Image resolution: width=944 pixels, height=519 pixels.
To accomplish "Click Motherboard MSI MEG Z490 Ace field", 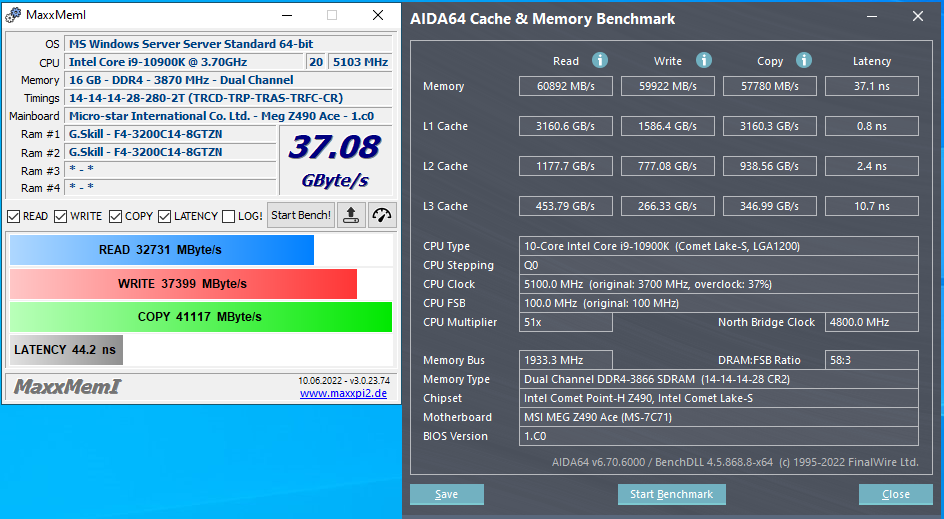I will (719, 417).
